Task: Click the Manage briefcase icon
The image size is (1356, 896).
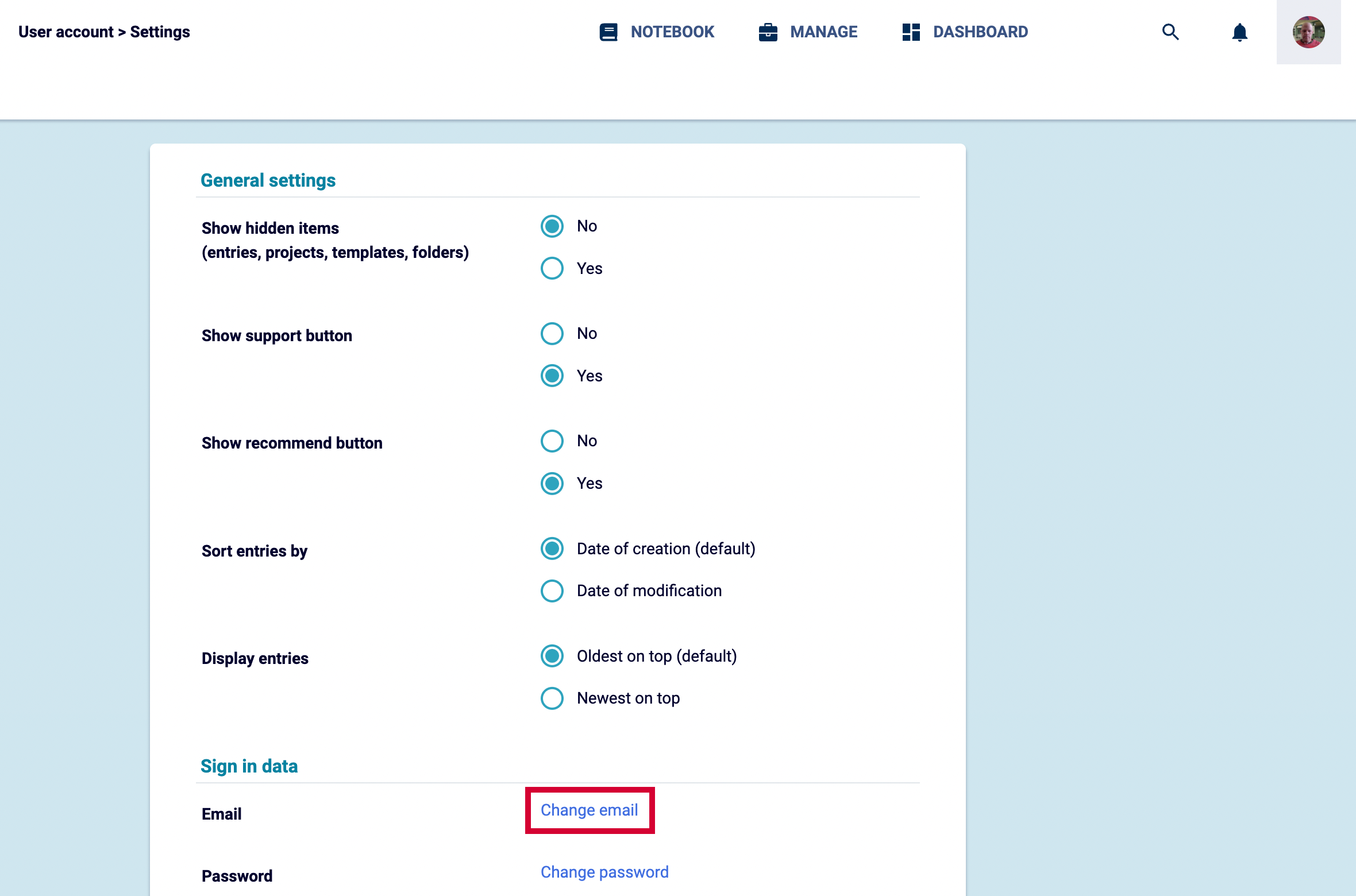Action: [x=768, y=32]
